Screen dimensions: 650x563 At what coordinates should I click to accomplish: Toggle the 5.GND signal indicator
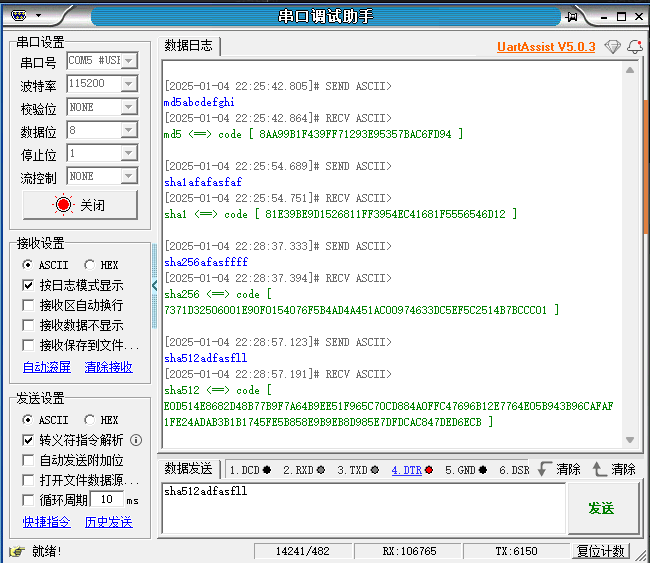pos(466,470)
